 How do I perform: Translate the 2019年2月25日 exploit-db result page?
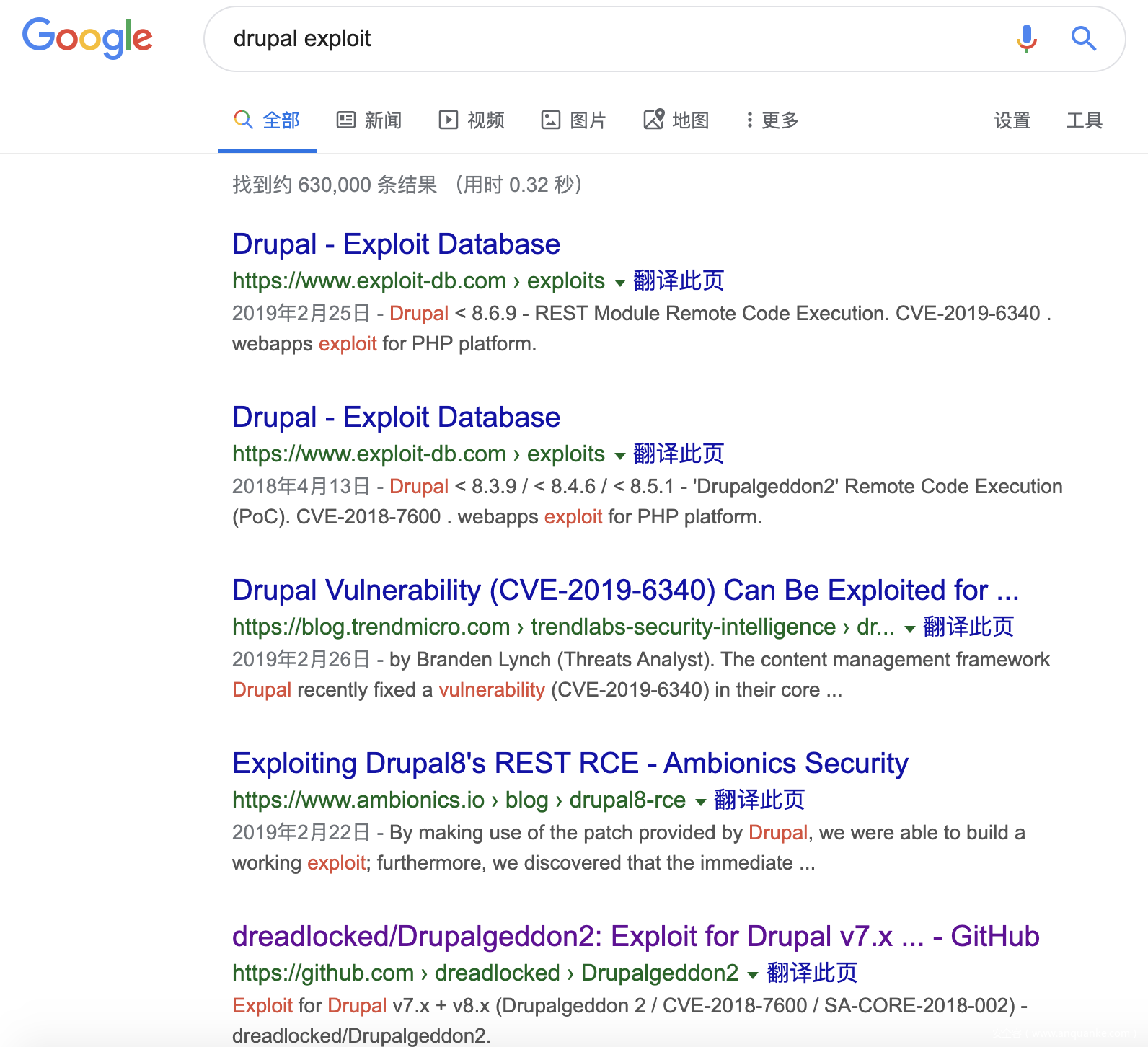click(x=679, y=280)
